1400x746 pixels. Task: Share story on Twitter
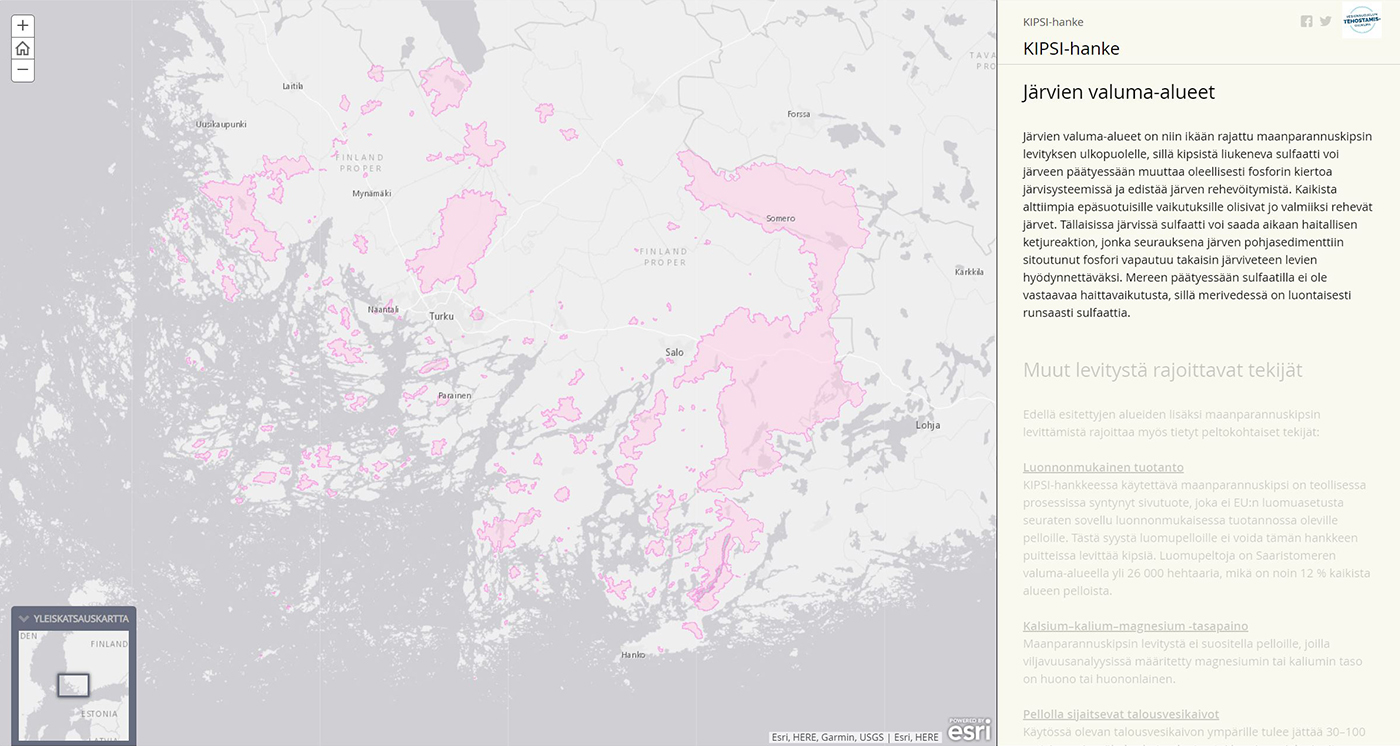[1325, 22]
